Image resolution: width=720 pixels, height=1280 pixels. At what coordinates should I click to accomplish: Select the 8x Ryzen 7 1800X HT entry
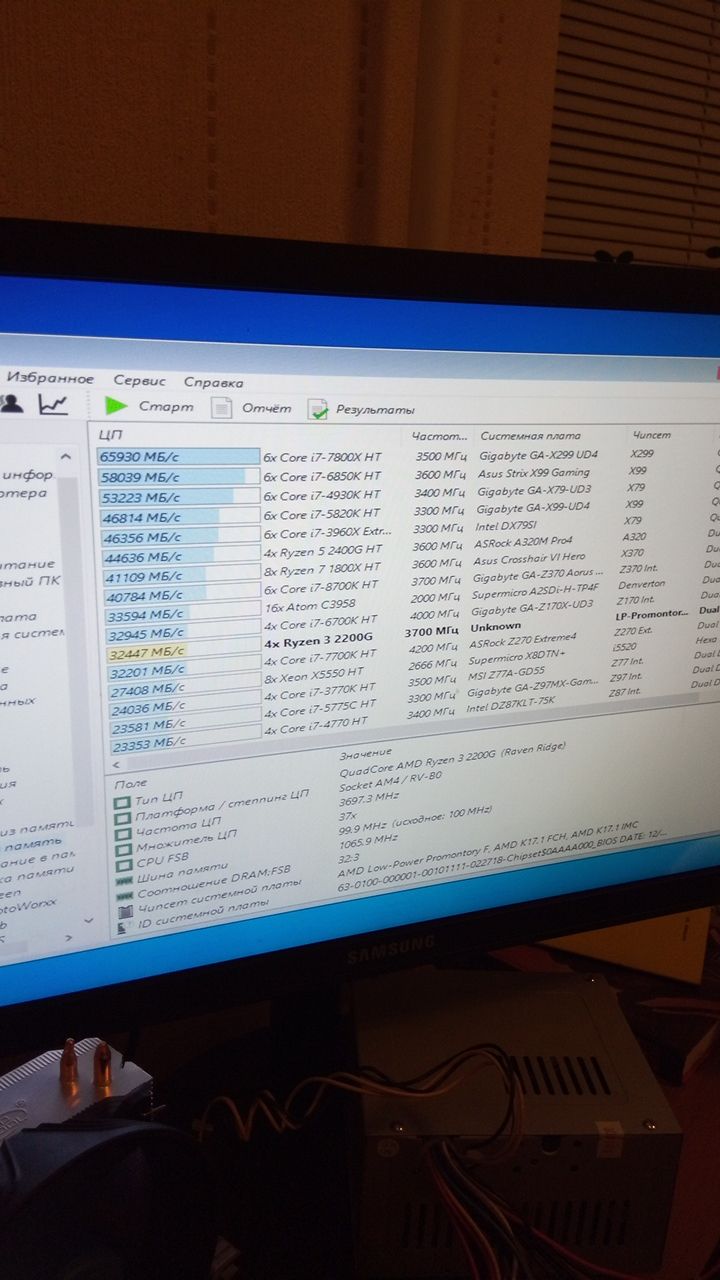click(322, 570)
